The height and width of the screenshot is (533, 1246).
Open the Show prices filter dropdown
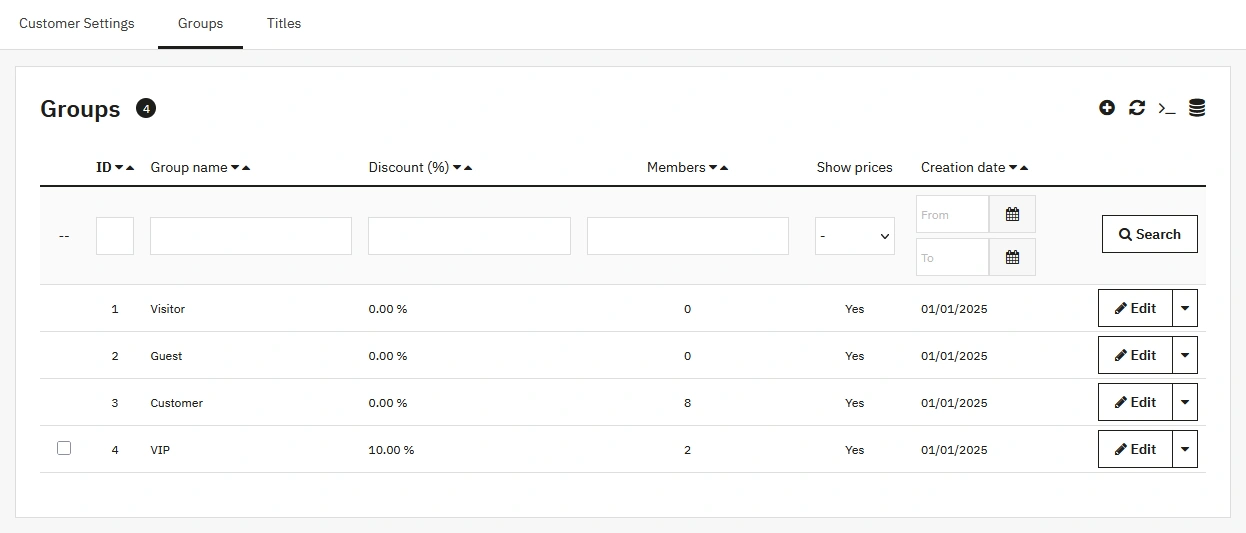click(854, 236)
